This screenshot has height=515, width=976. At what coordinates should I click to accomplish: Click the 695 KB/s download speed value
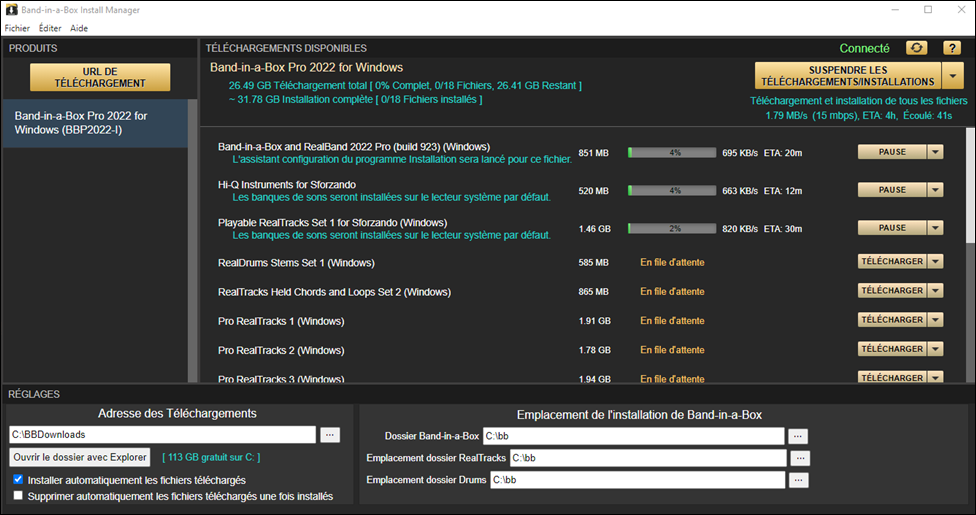(x=740, y=153)
